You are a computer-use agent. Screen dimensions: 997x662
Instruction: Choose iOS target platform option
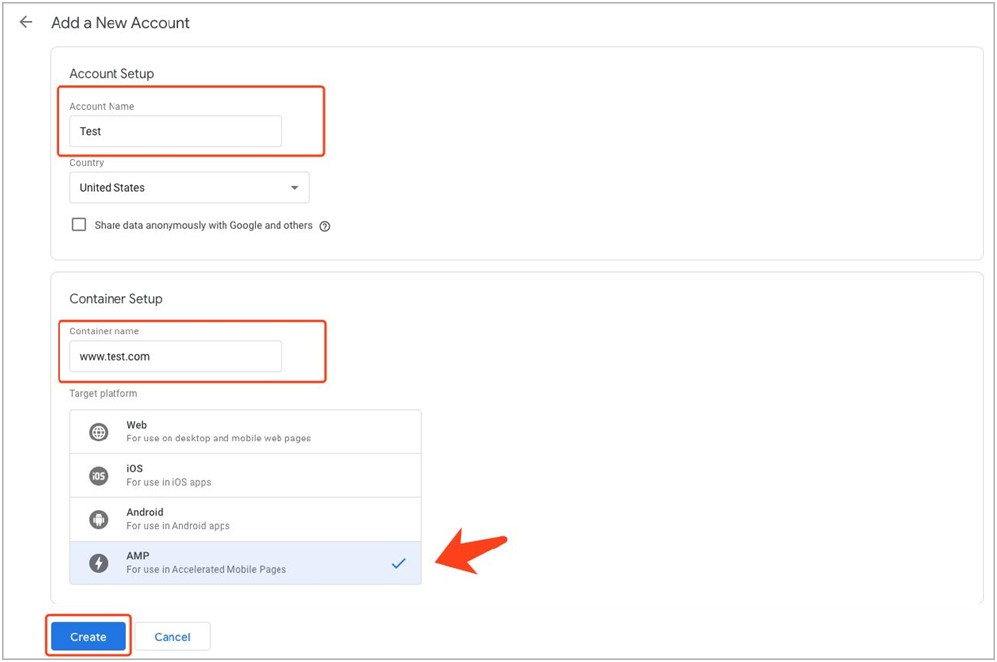245,476
